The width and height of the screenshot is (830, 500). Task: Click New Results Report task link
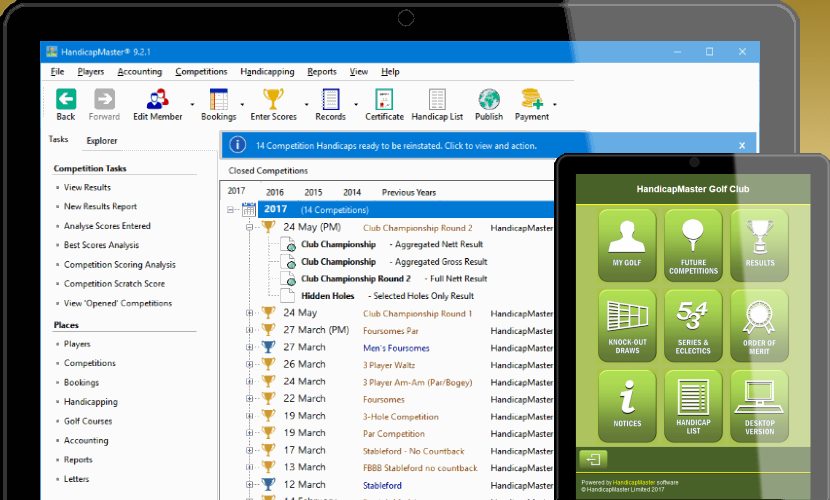(x=100, y=207)
